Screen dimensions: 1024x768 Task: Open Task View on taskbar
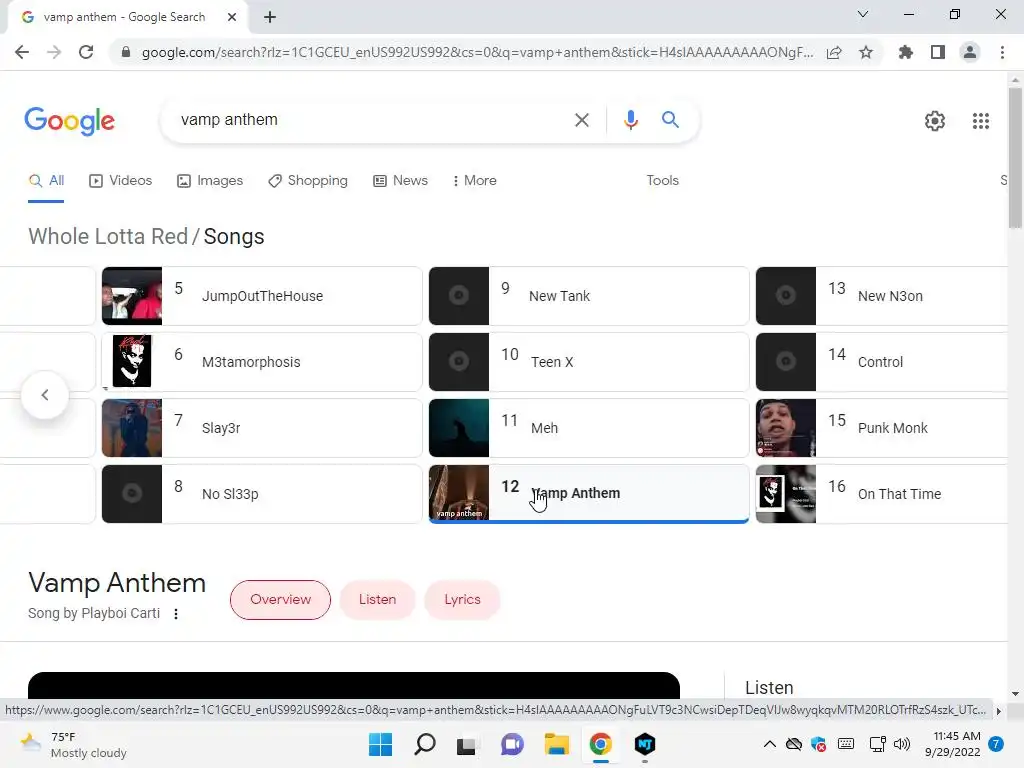(466, 744)
